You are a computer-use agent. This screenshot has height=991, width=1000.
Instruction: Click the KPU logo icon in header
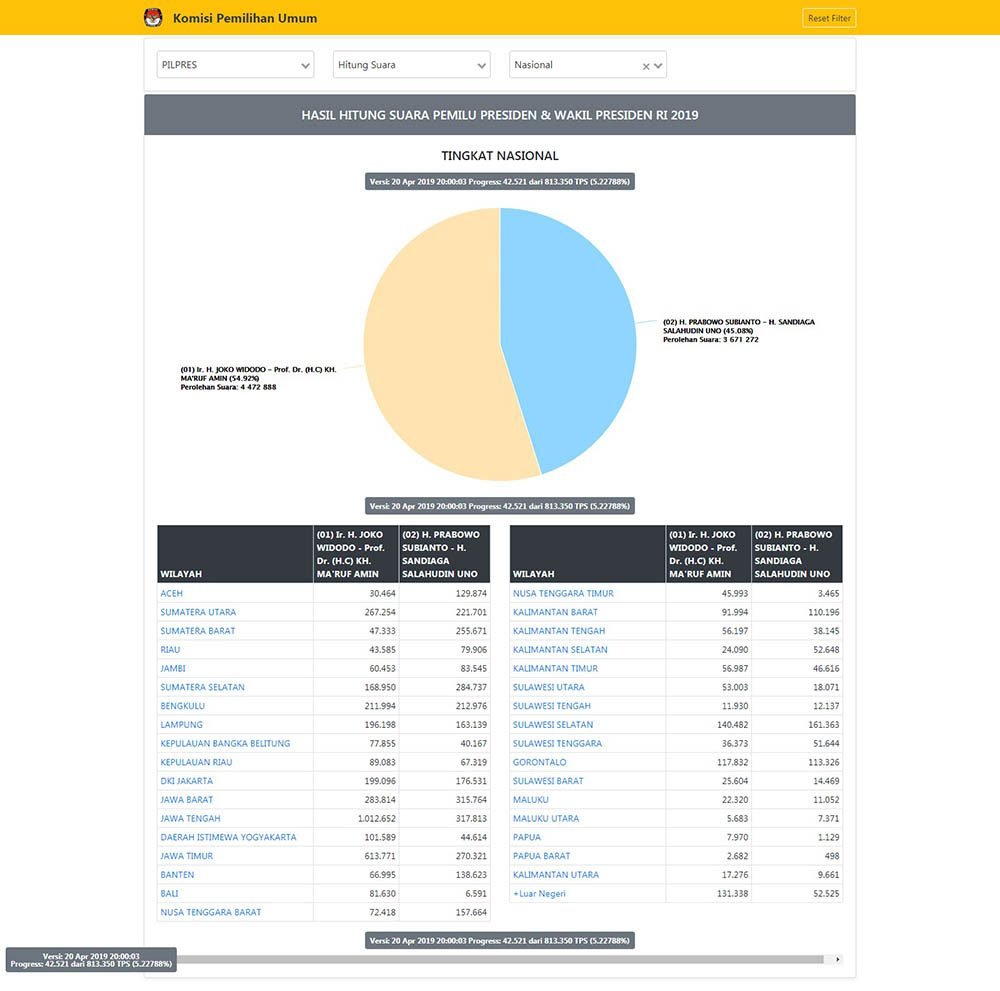pos(153,18)
